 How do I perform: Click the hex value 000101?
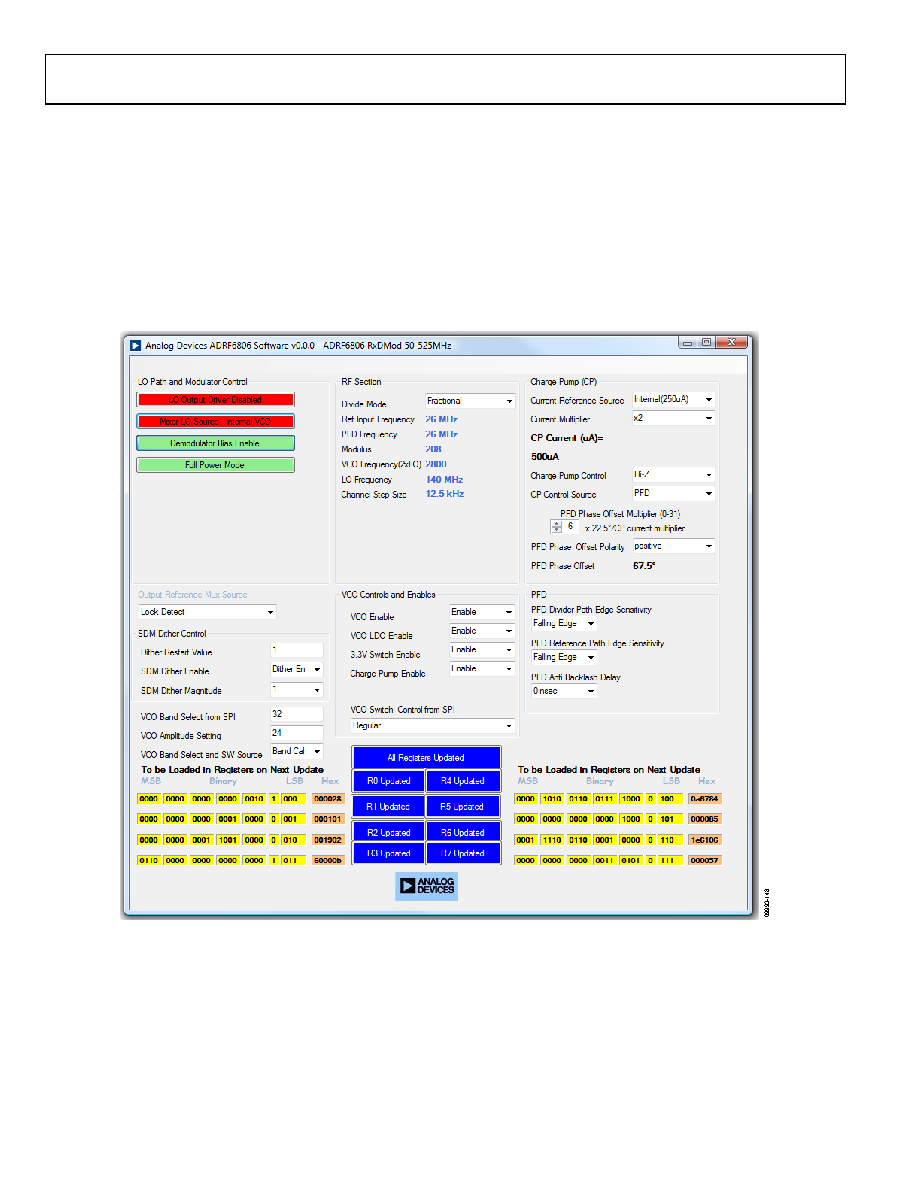point(328,819)
